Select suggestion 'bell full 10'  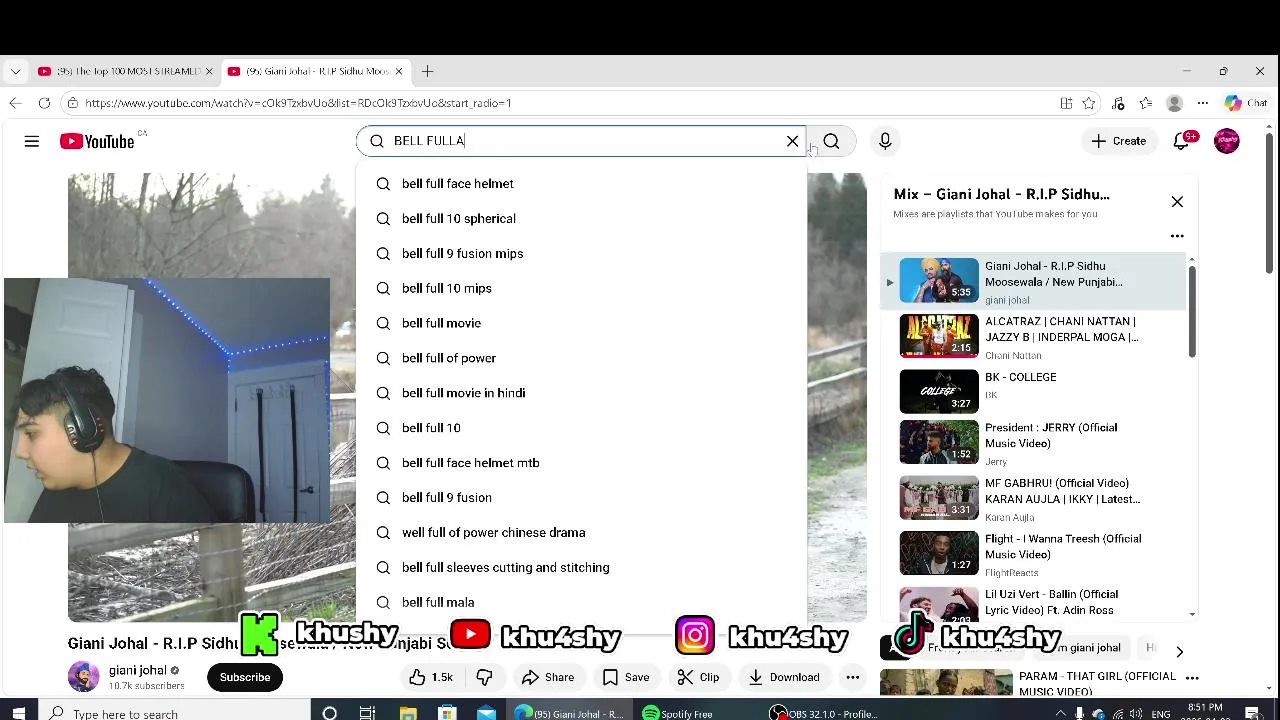(x=581, y=428)
